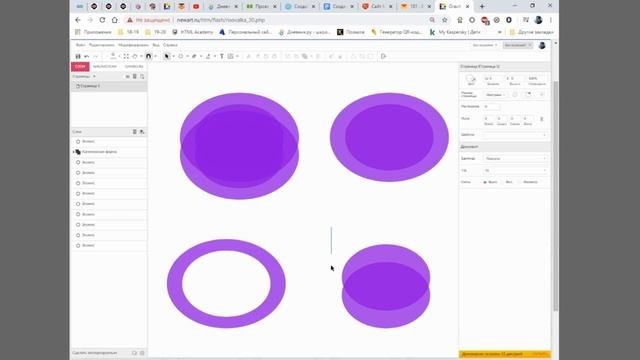Bookmark the page with the star icon
The image size is (640, 360).
(x=444, y=20)
